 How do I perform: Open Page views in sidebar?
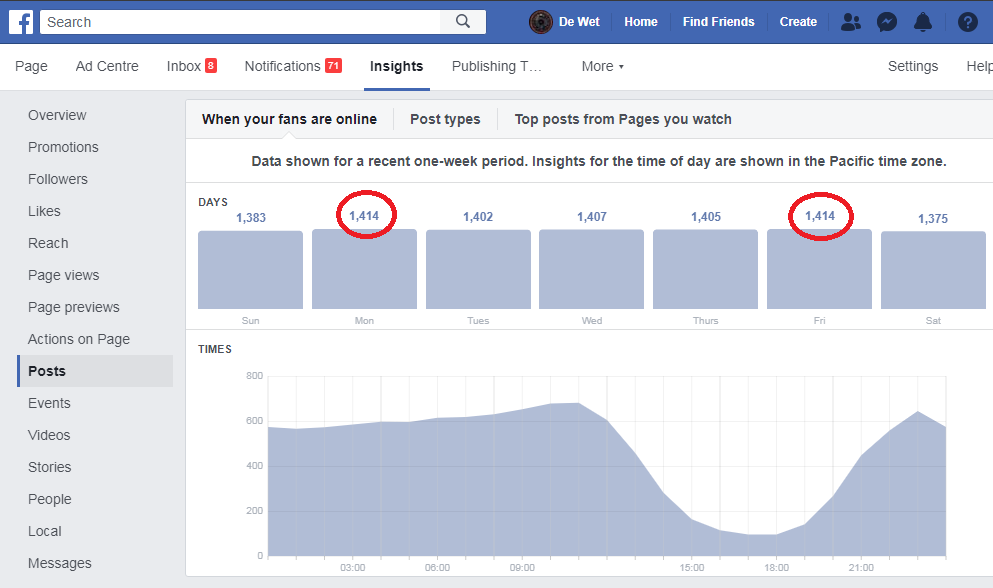click(x=63, y=275)
